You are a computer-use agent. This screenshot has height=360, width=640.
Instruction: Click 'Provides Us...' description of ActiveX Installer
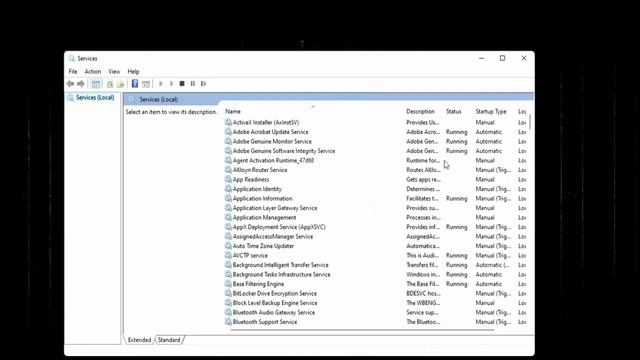422,122
